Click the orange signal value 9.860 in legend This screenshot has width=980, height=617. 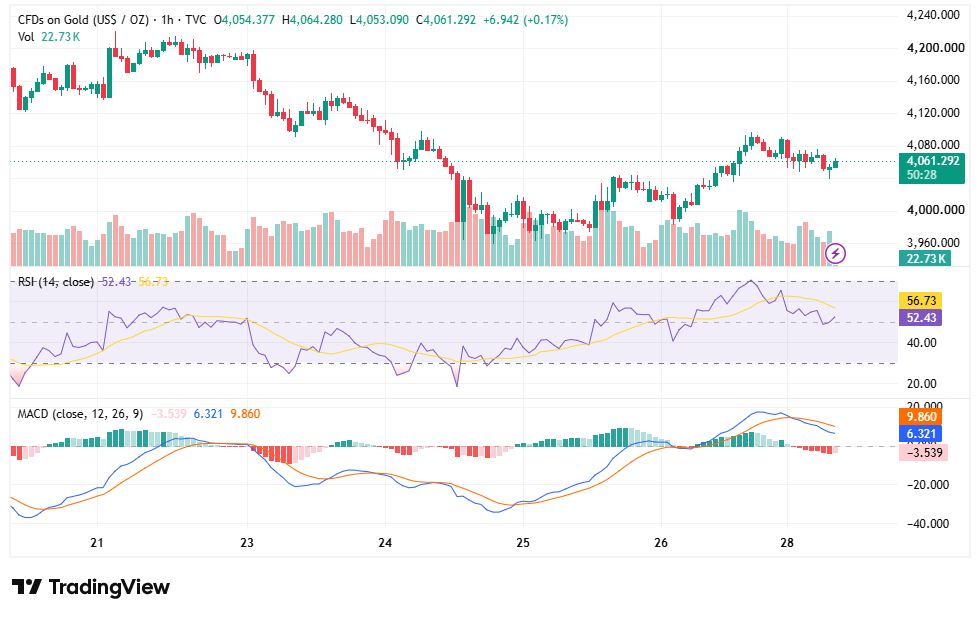point(245,414)
